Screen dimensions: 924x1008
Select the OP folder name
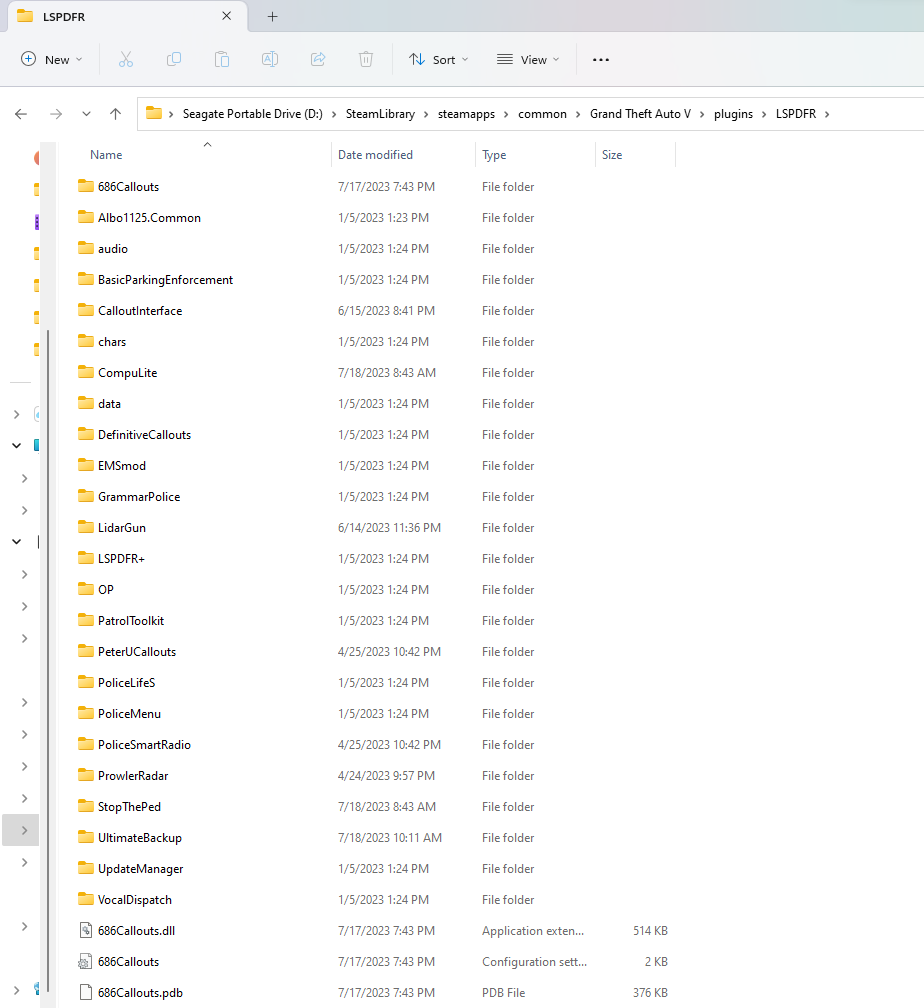coord(105,590)
